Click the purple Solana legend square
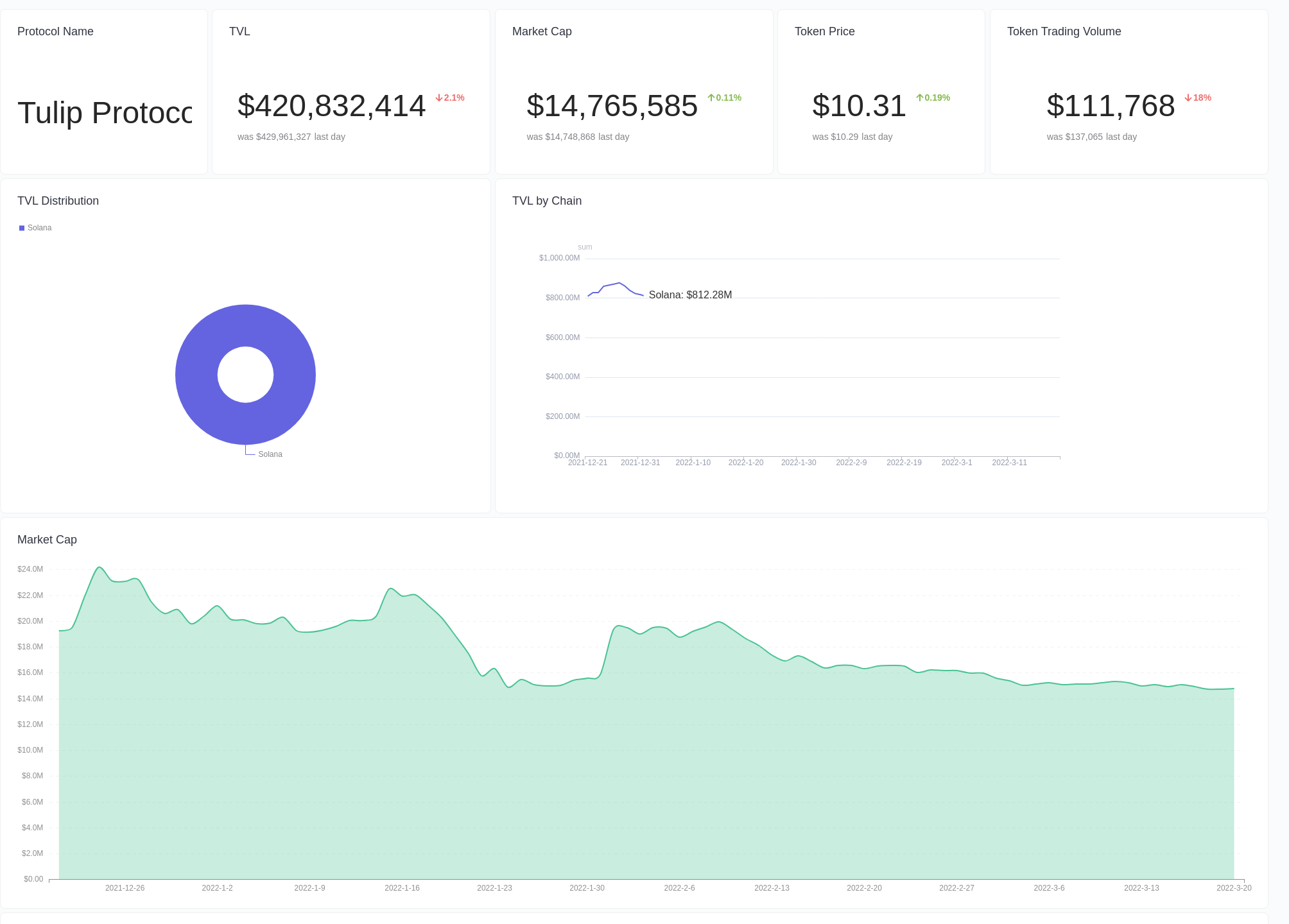Viewport: 1289px width, 924px height. point(21,227)
